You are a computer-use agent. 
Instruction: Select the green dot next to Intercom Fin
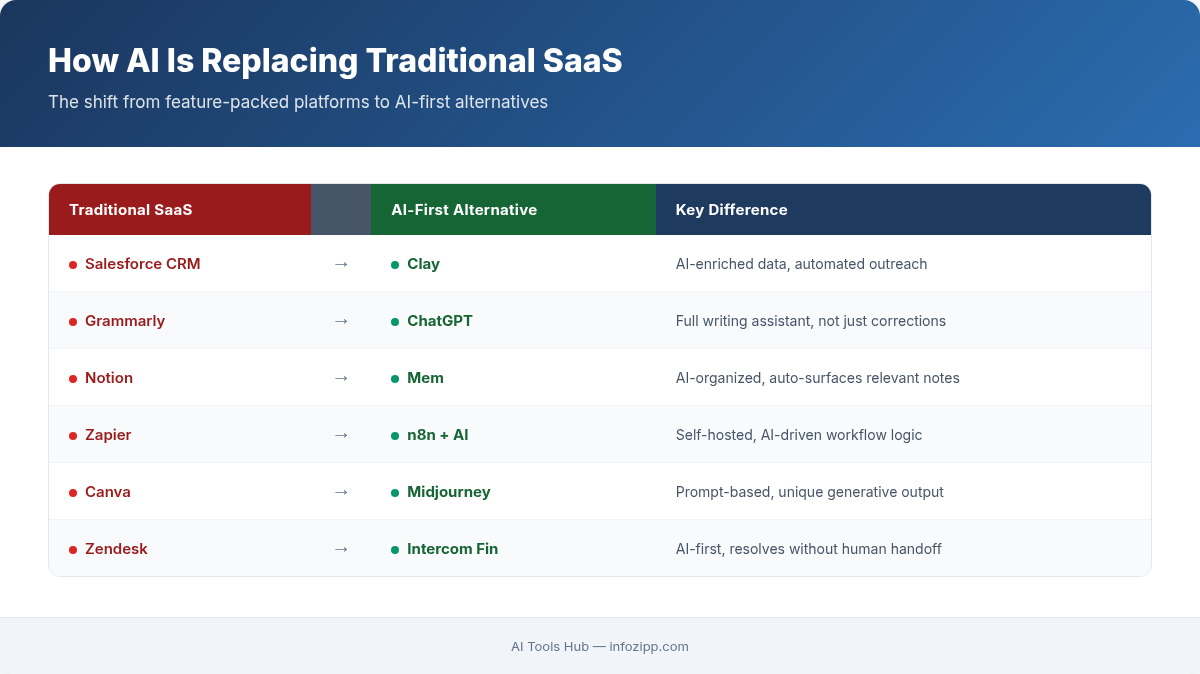pos(394,549)
